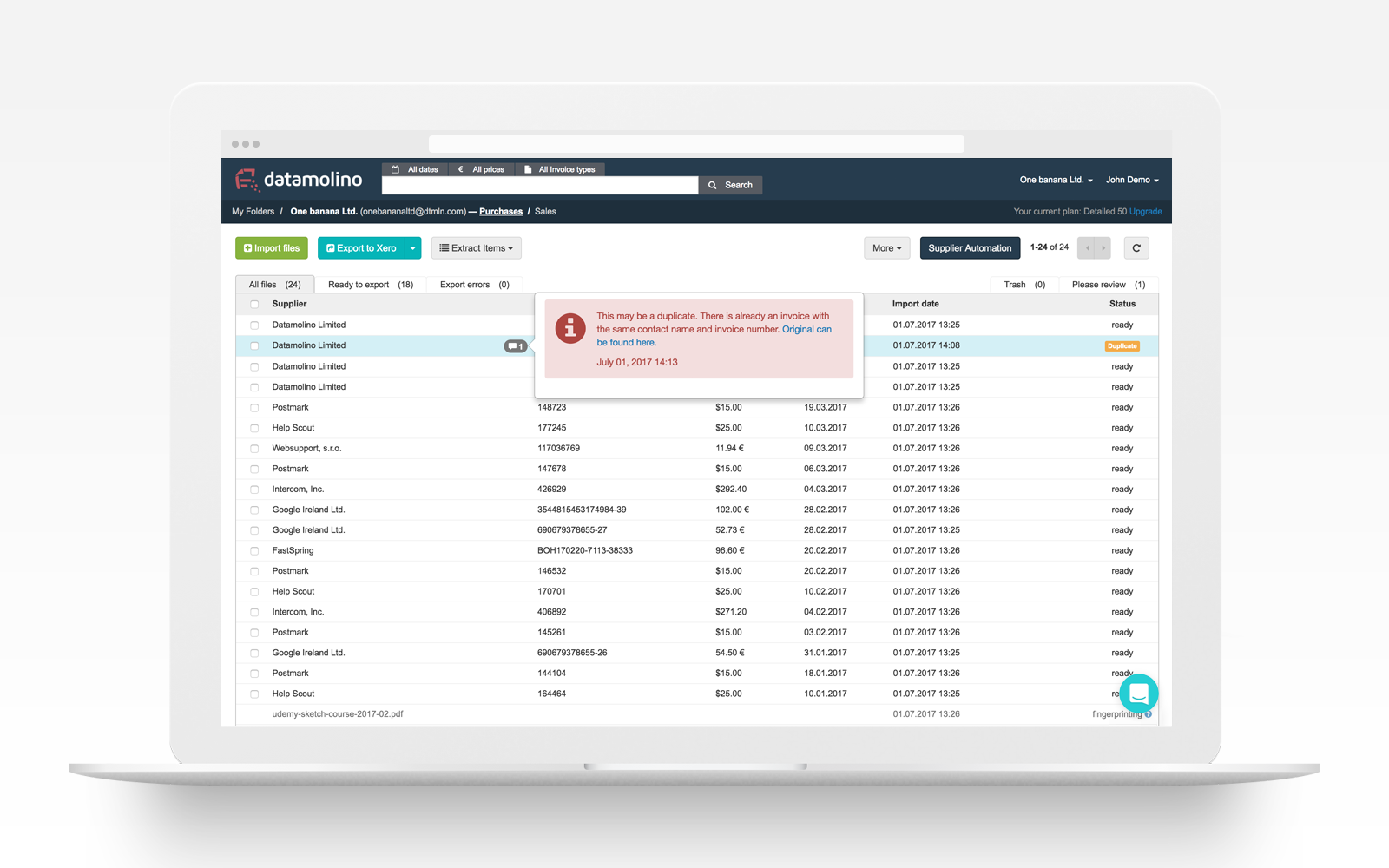Open the John Demo user menu
This screenshot has height=868, width=1389.
tap(1132, 180)
